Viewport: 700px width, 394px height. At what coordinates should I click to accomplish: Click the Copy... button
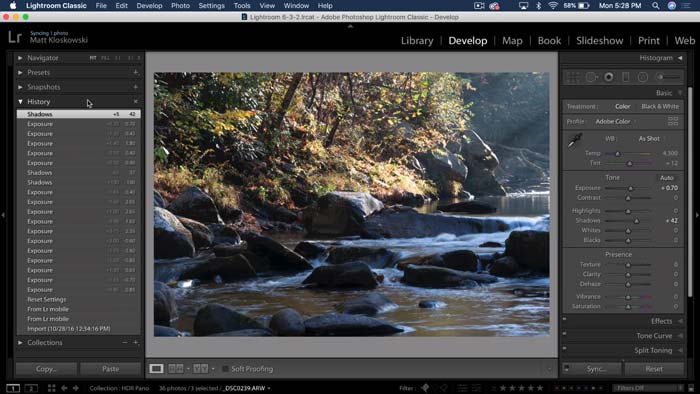tap(46, 369)
